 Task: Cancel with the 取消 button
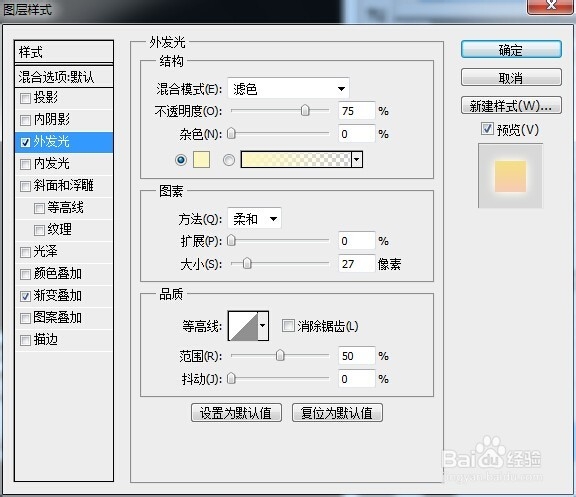pos(511,78)
